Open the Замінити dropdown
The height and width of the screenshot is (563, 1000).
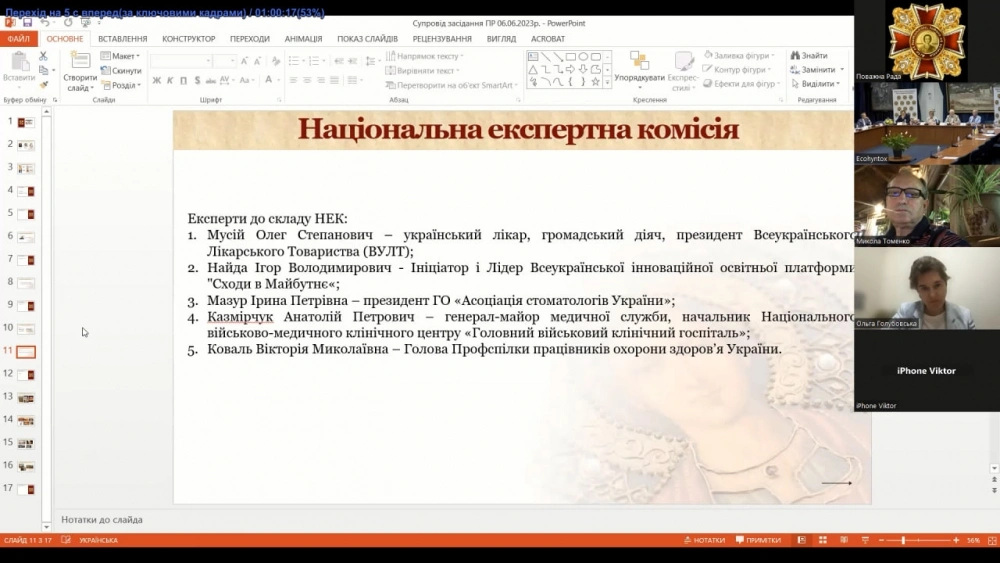(842, 69)
